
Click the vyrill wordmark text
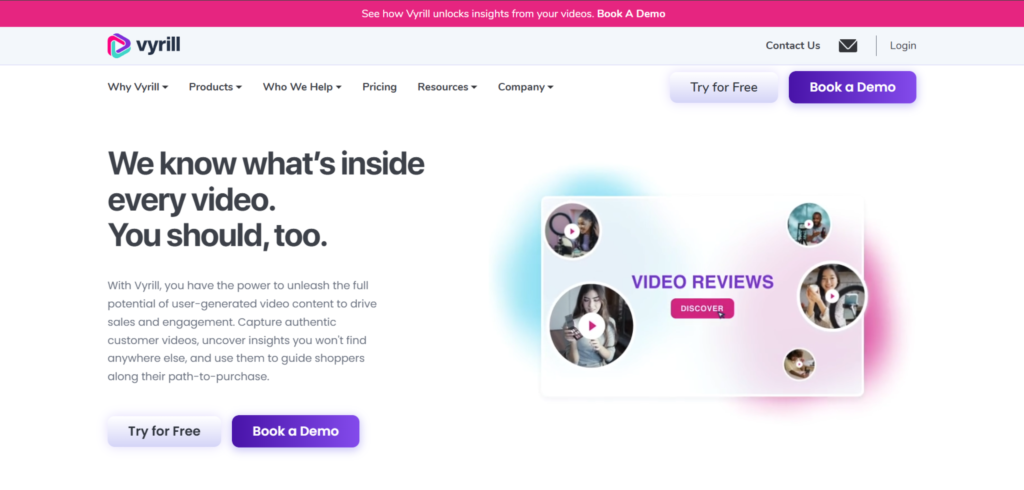point(159,46)
